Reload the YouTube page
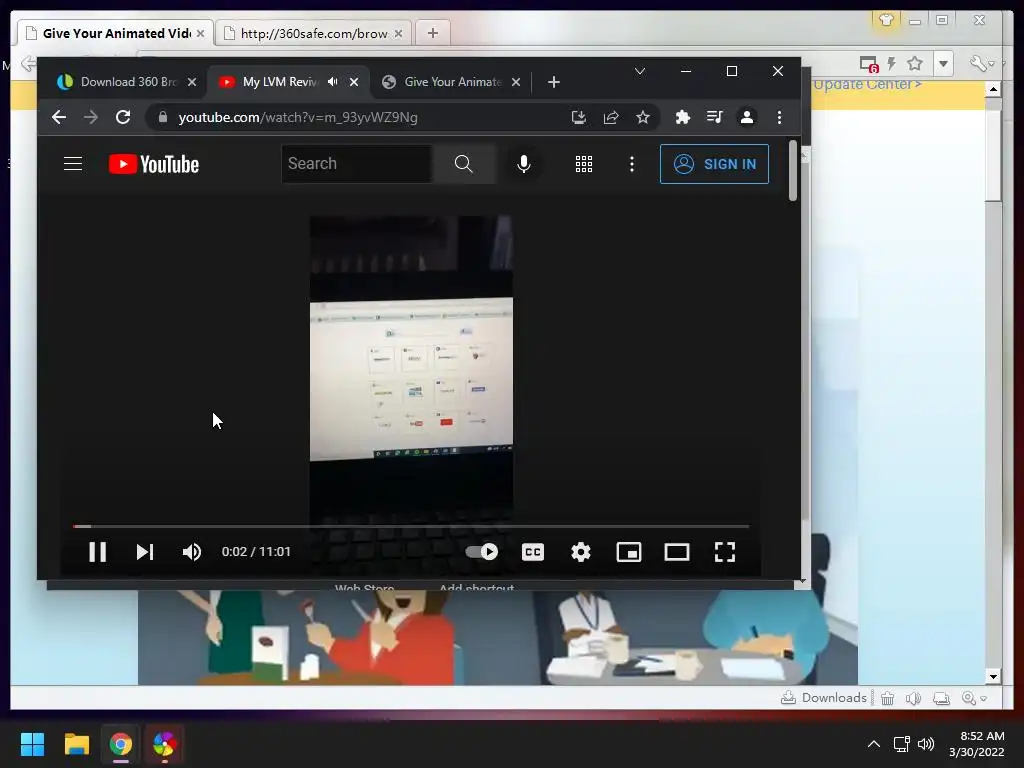Screen dimensions: 1024x768 pyautogui.click(x=123, y=117)
